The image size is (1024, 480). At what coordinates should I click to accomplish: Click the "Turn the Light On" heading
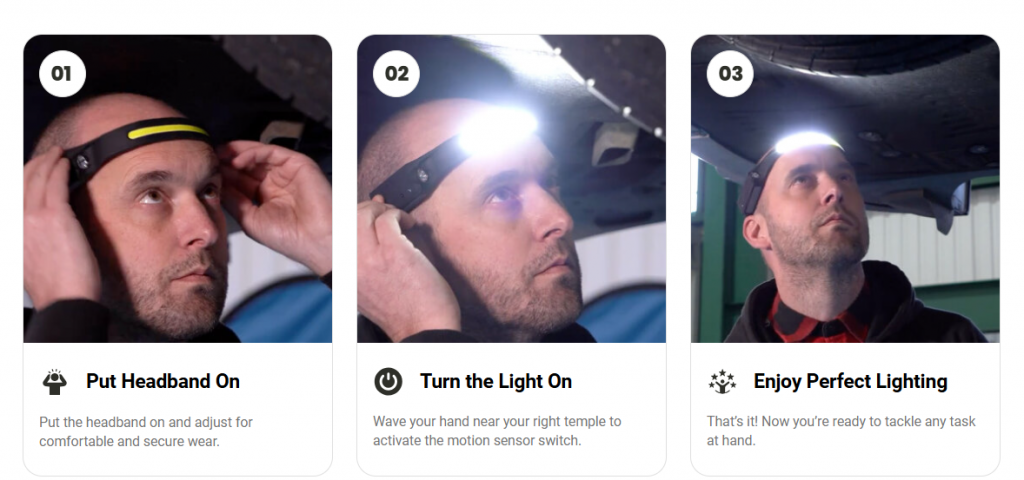click(496, 381)
